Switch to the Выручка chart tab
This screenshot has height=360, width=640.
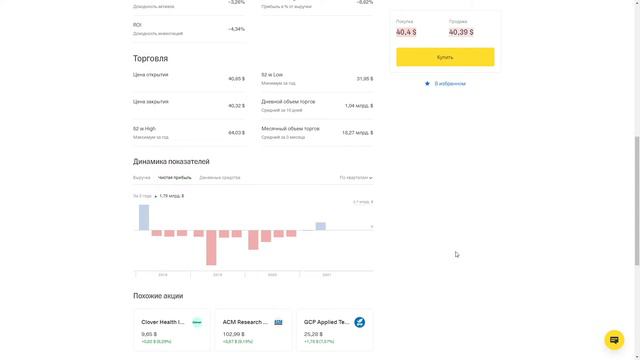(142, 178)
